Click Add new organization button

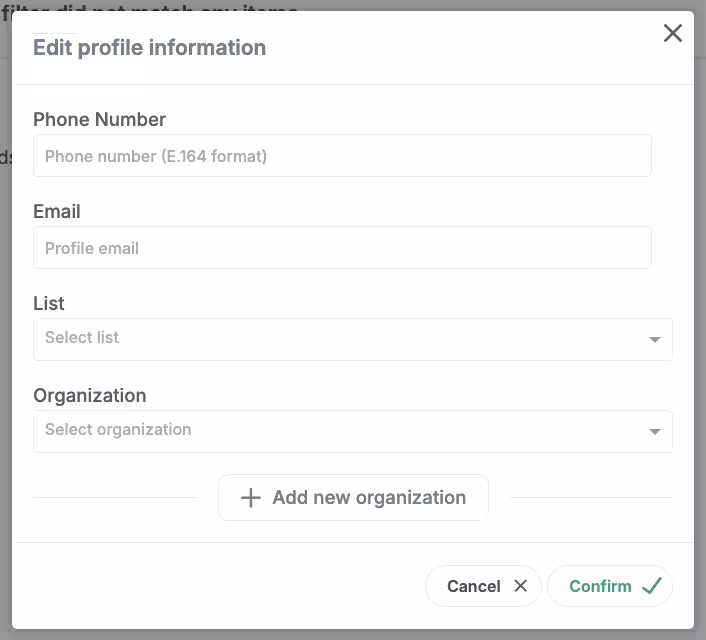point(353,497)
